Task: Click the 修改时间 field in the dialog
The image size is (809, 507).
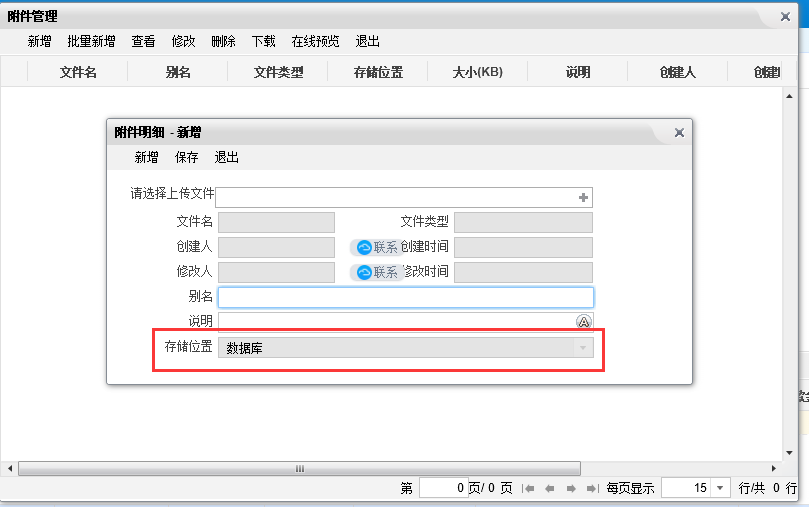Action: click(x=523, y=272)
